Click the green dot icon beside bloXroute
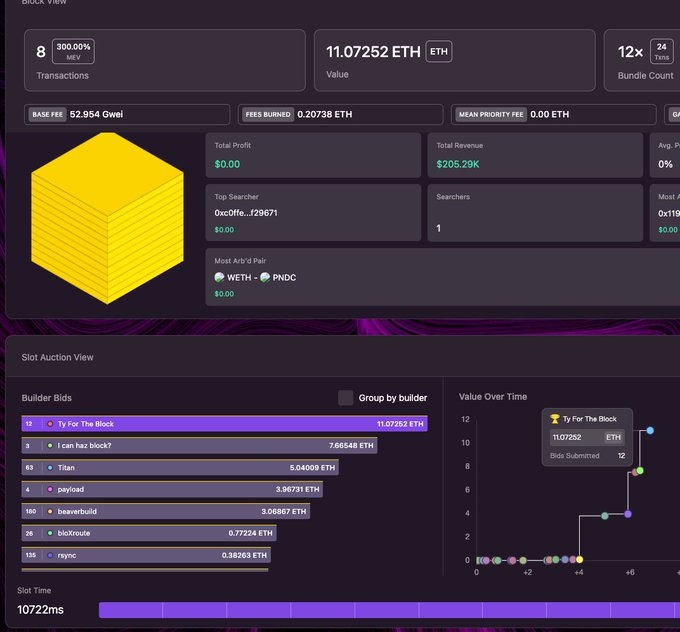 point(50,533)
